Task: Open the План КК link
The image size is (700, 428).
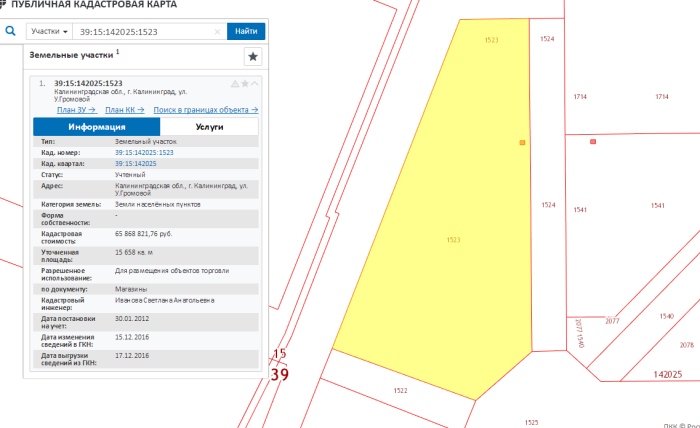Action: coord(125,110)
